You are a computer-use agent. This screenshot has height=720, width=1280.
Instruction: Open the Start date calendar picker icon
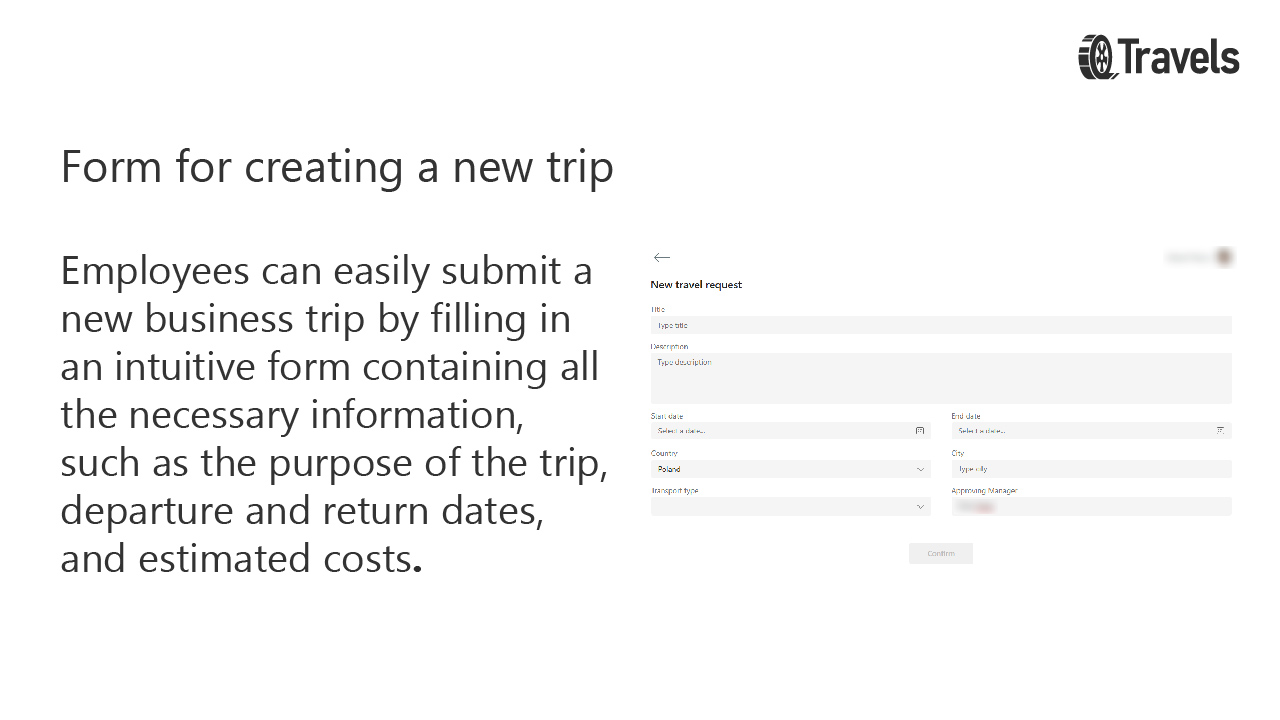tap(920, 430)
